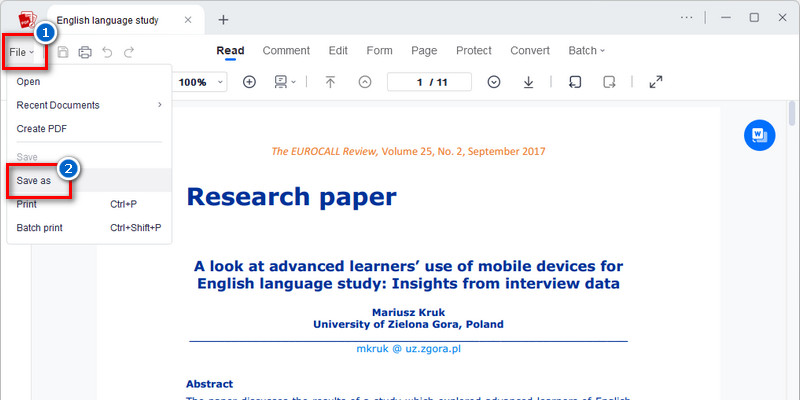This screenshot has height=400, width=800.
Task: Open the page display mode dropdown
Action: [285, 82]
